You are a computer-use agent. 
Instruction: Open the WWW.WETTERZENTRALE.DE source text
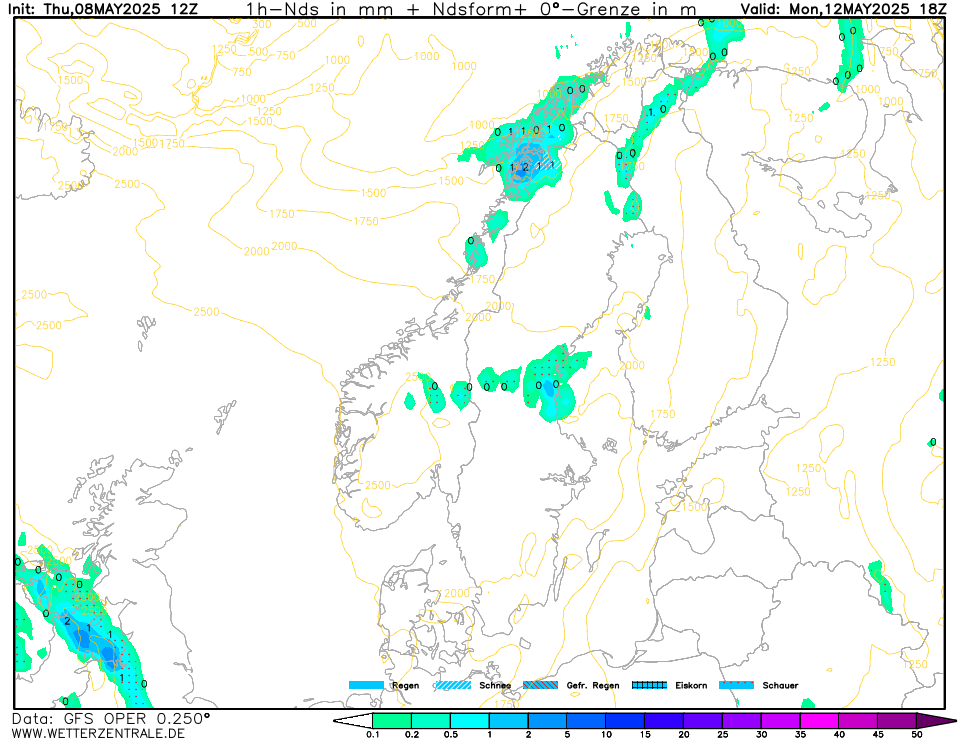point(98,732)
